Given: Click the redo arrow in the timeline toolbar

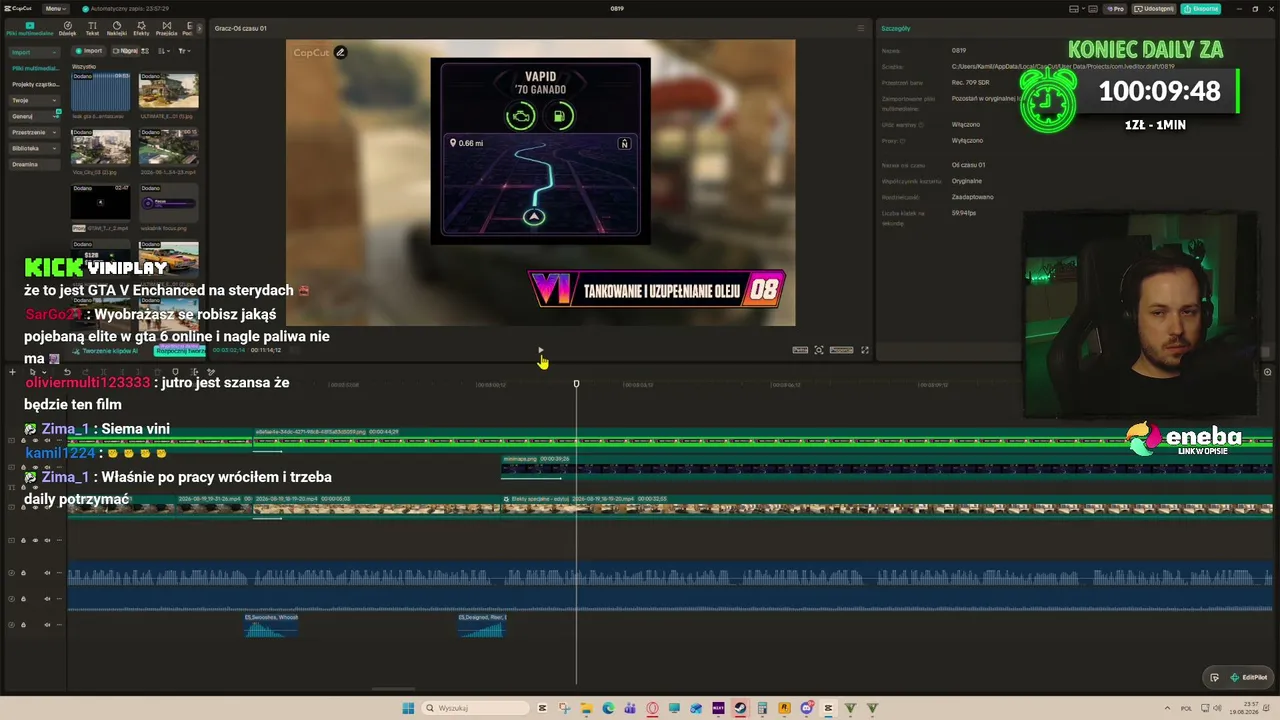Looking at the screenshot, I should click(x=83, y=372).
